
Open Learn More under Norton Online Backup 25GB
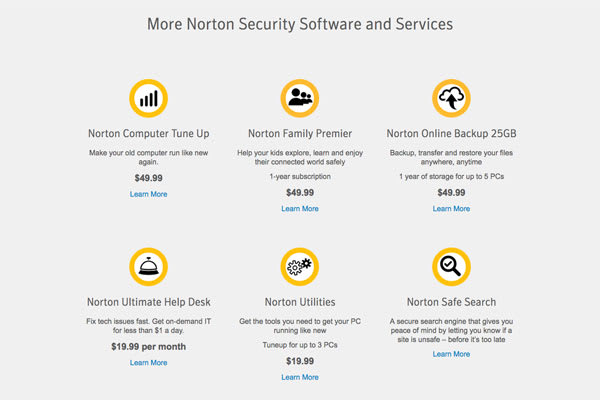[451, 209]
